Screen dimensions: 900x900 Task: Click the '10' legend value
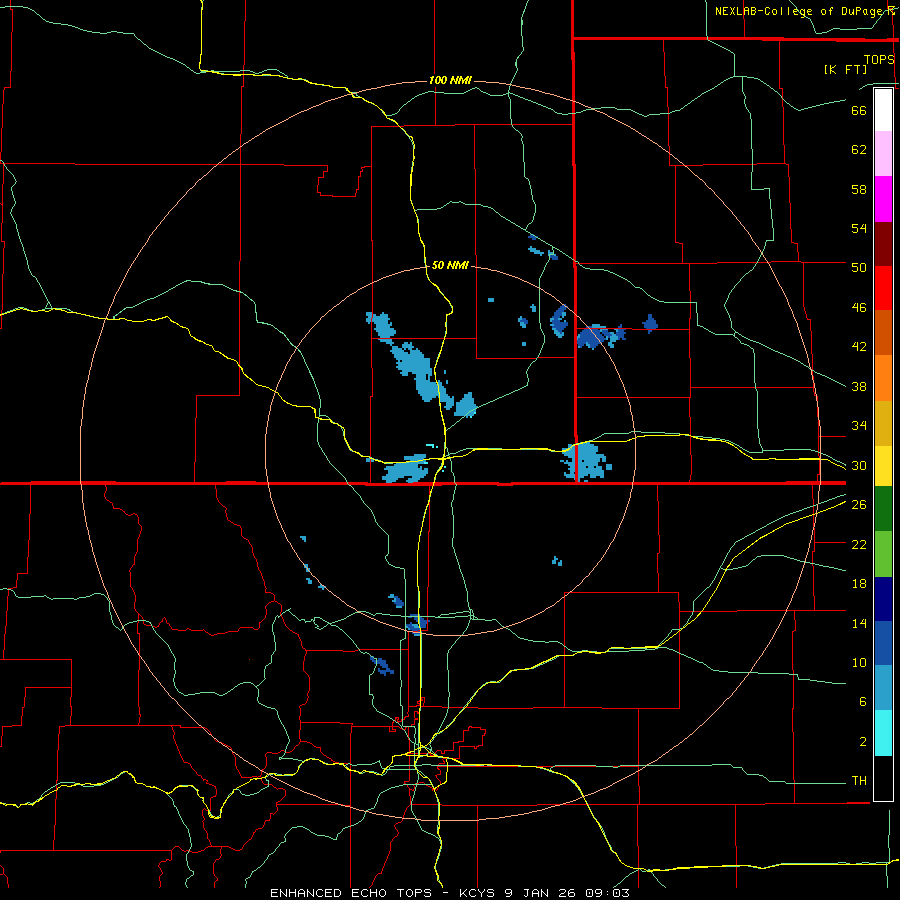pos(859,663)
